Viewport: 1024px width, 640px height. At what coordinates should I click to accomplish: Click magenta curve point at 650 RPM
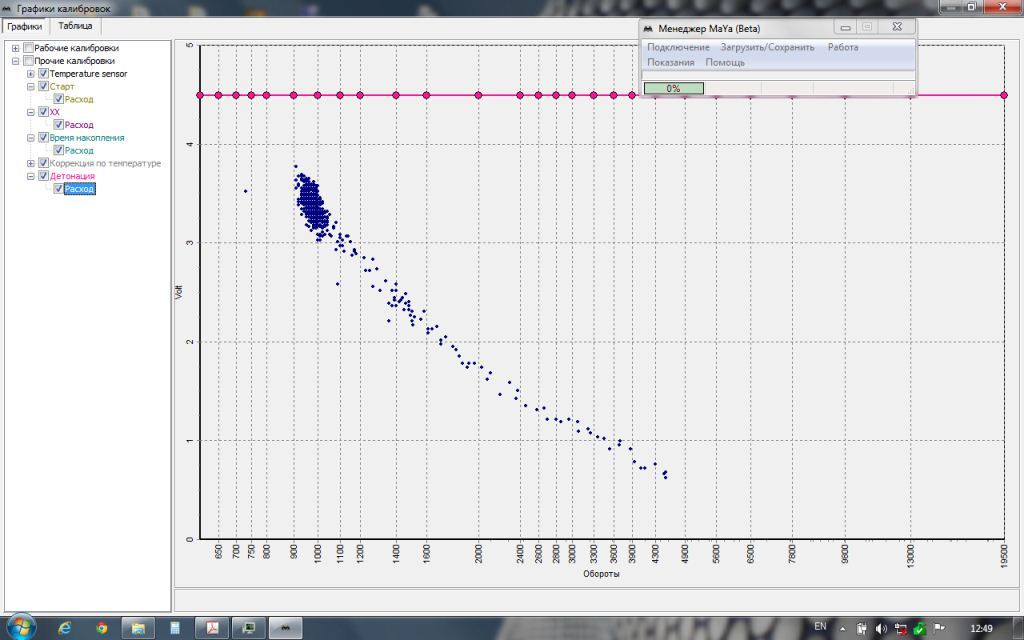[218, 95]
